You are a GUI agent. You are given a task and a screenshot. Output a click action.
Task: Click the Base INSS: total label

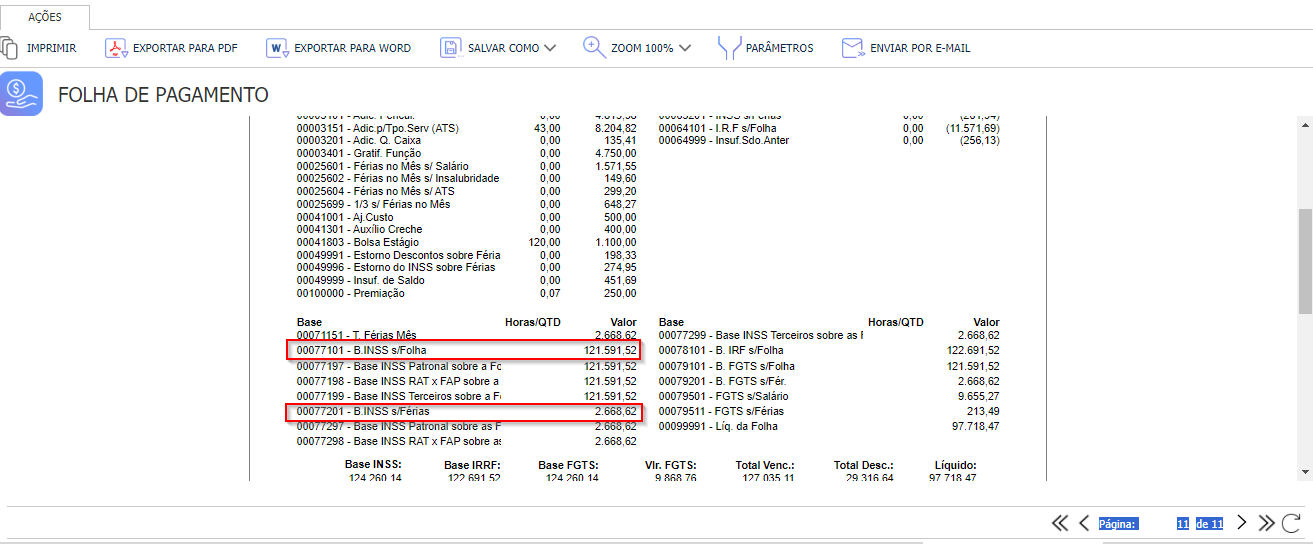(373, 465)
